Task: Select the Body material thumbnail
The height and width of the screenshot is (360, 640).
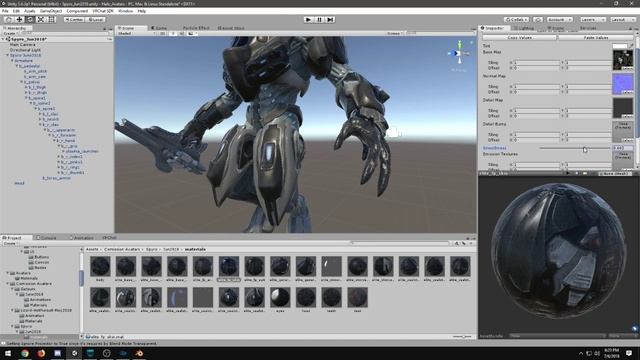Action: click(100, 266)
